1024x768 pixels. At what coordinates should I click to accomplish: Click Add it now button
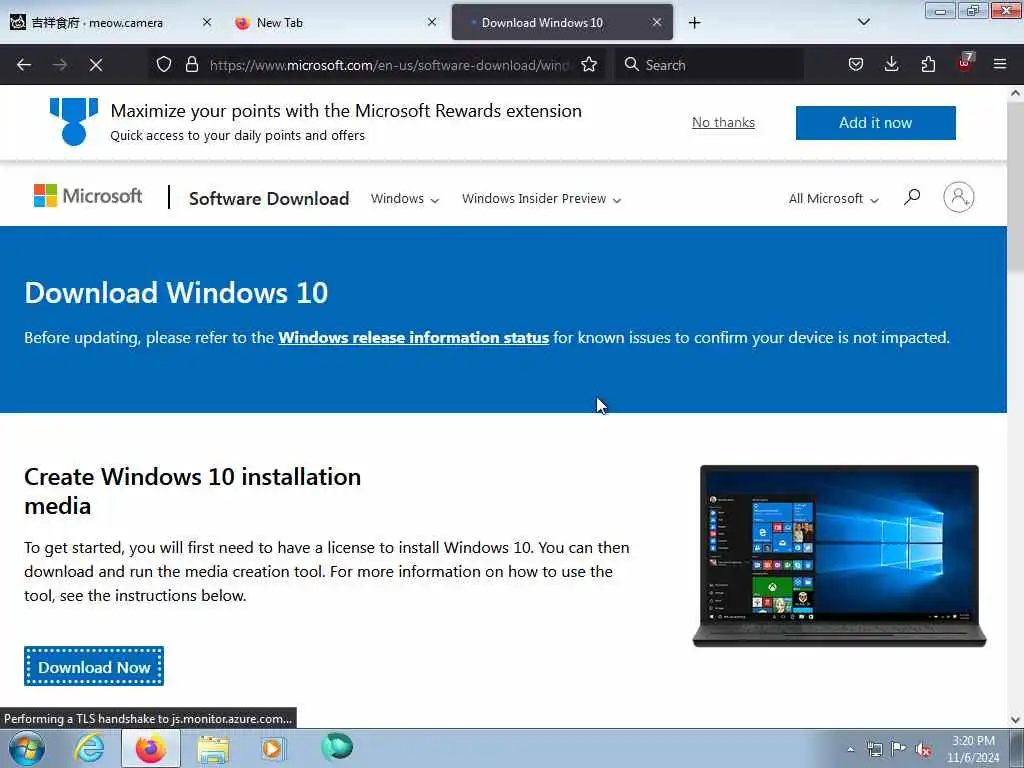point(875,123)
